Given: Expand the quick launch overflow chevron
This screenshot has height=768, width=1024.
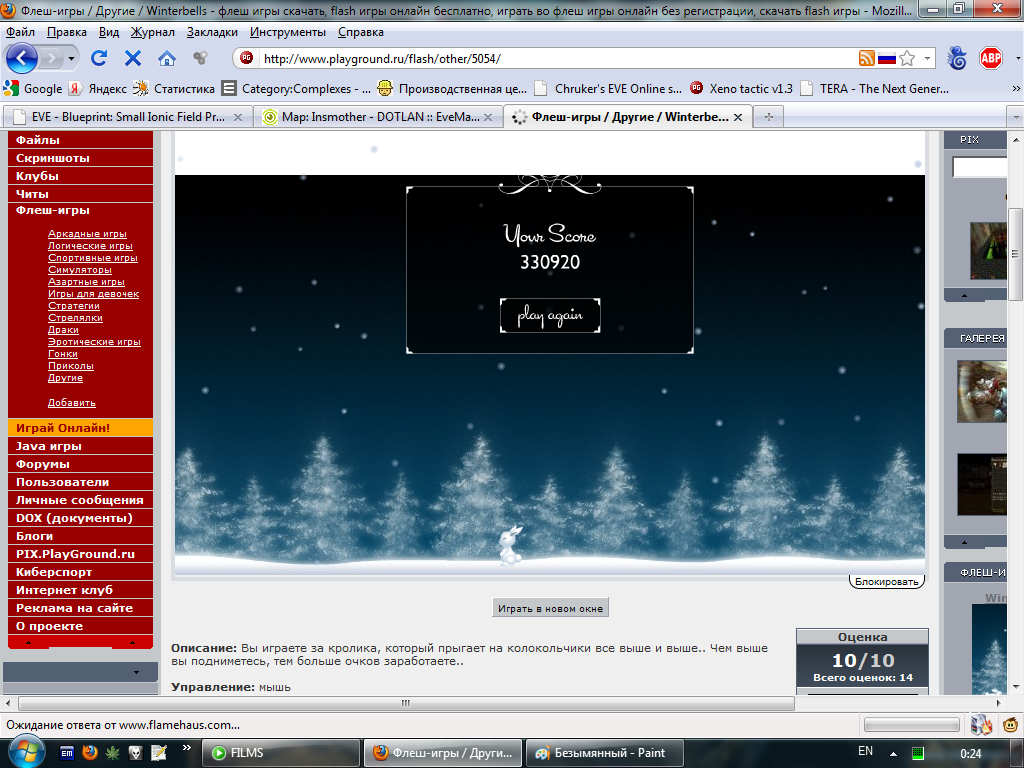Looking at the screenshot, I should point(186,748).
